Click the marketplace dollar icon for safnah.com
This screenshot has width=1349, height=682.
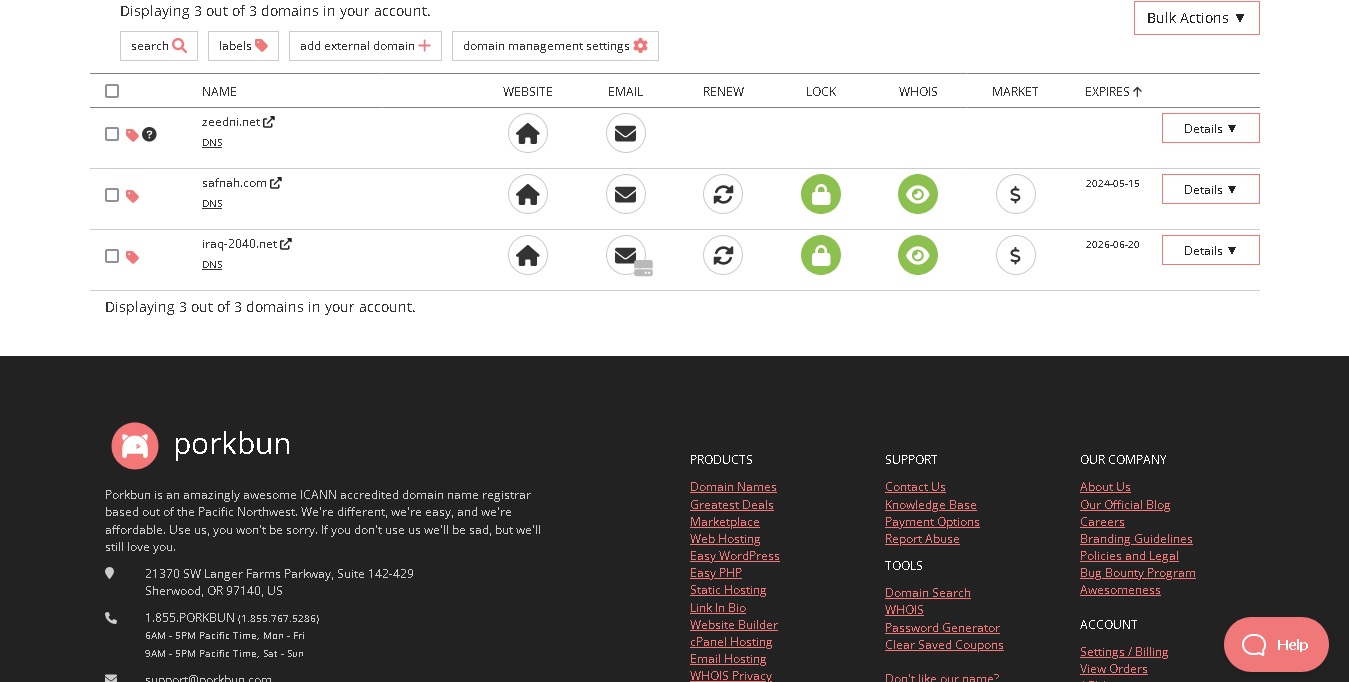pyautogui.click(x=1015, y=194)
